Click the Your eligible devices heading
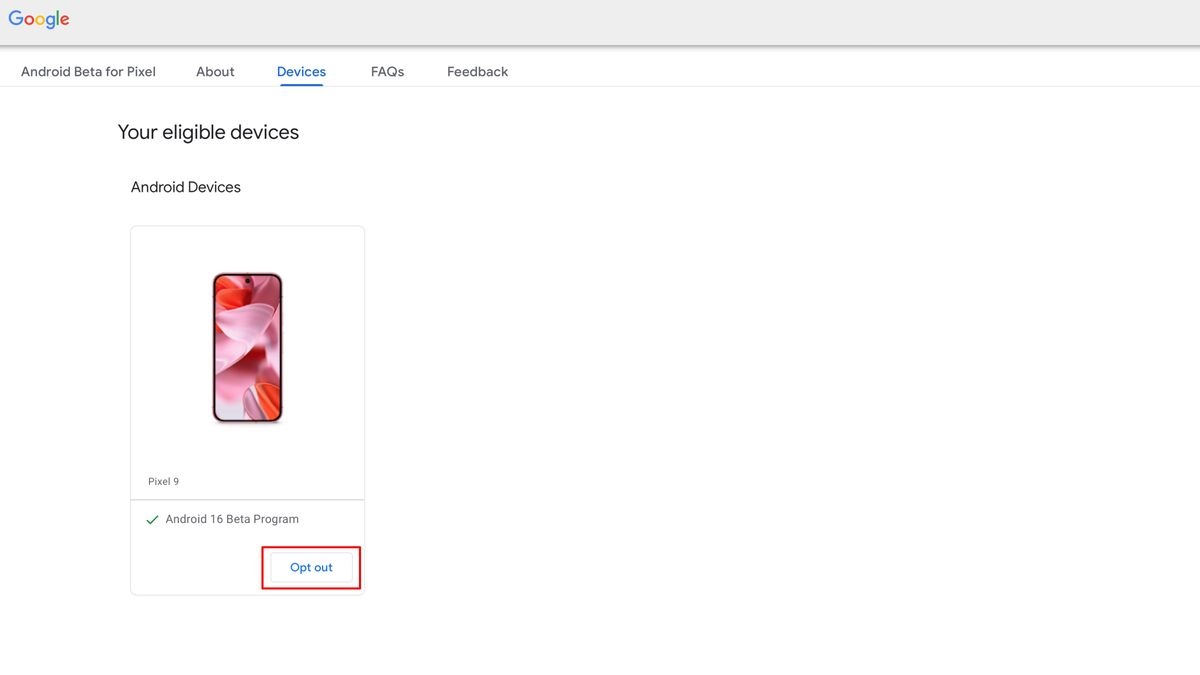 (208, 132)
